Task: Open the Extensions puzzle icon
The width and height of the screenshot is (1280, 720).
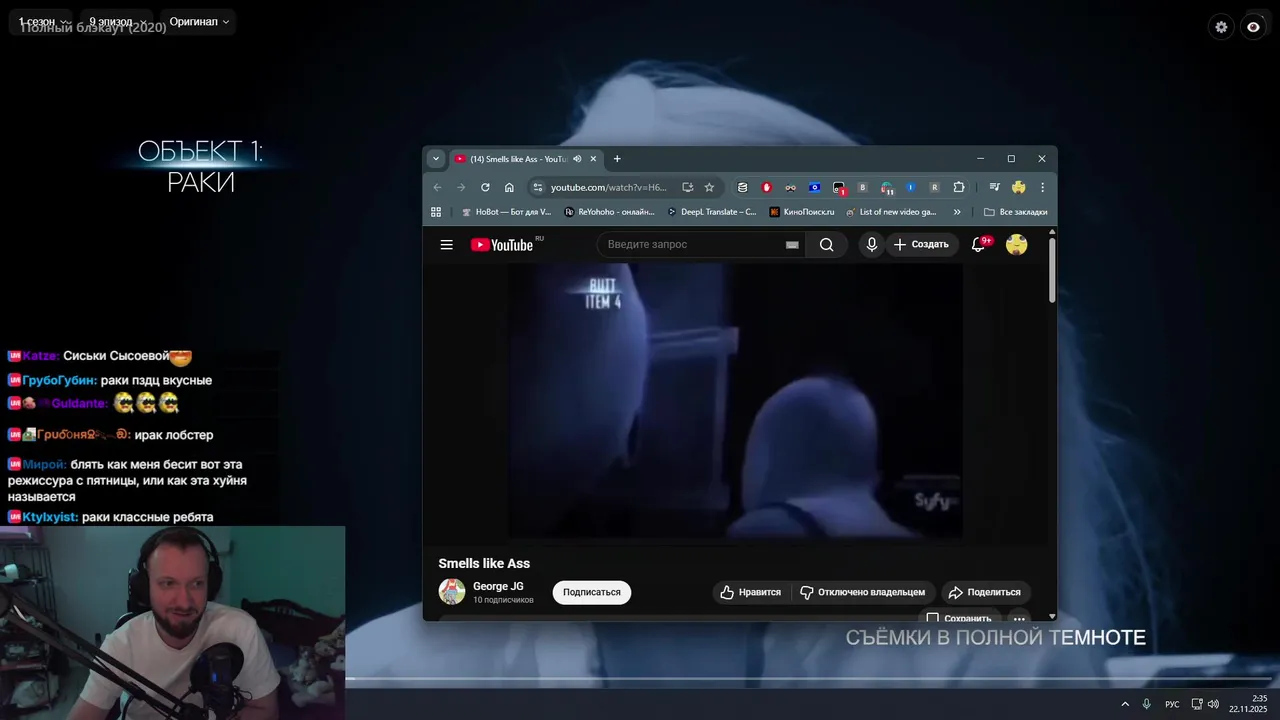Action: 959,187
